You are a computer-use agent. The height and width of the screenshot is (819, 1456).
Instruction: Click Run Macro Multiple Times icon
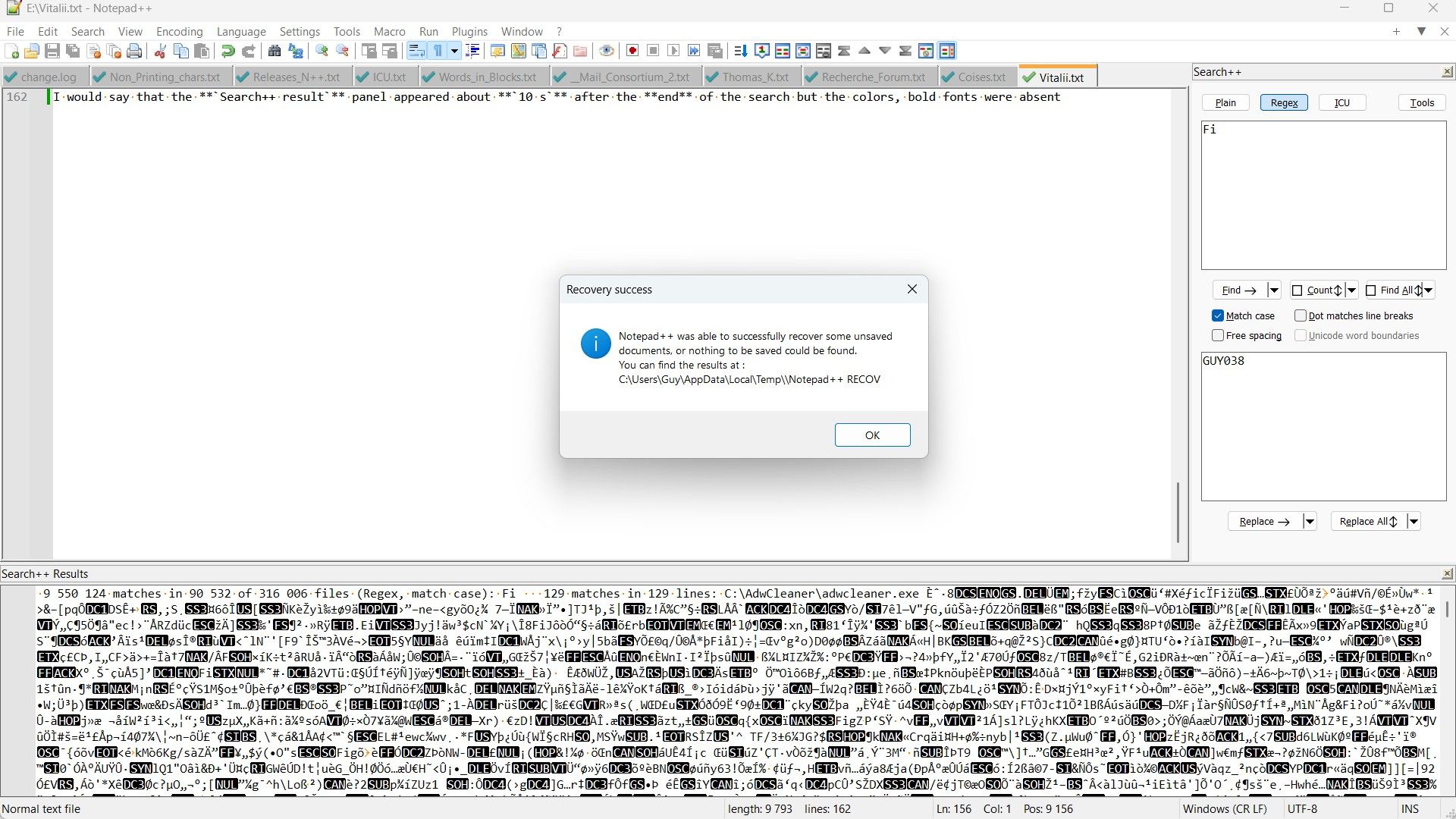pos(694,51)
